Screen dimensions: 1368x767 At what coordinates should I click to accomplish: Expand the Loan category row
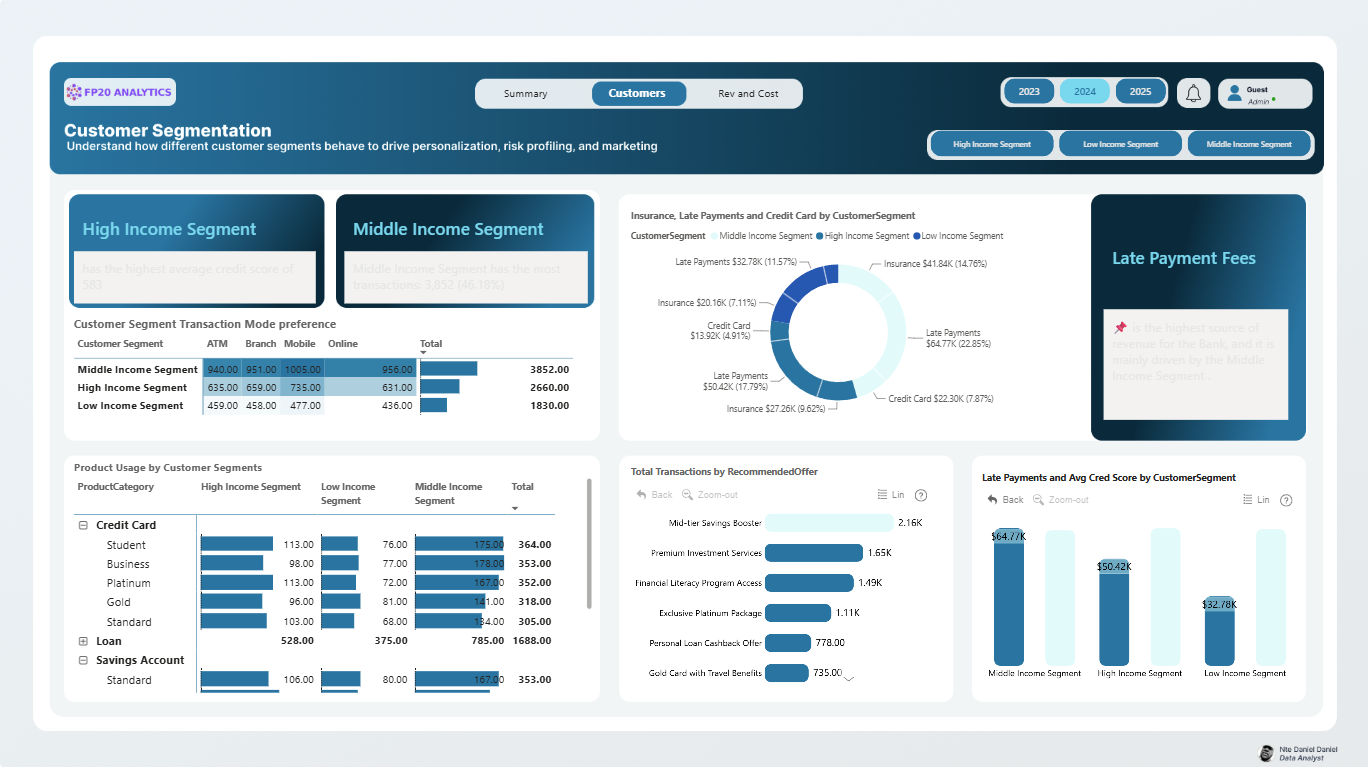coord(82,641)
